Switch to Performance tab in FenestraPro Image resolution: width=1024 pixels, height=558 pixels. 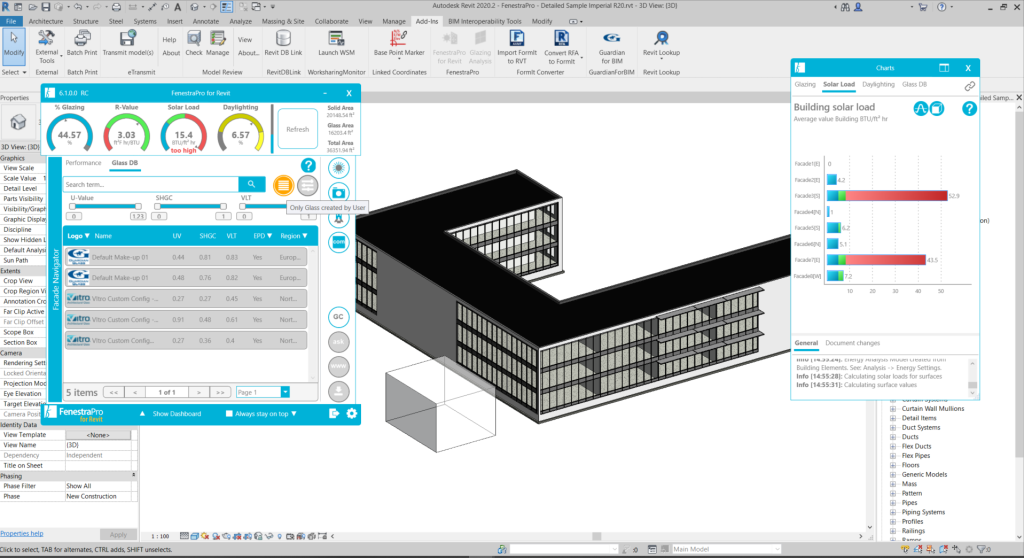click(83, 163)
